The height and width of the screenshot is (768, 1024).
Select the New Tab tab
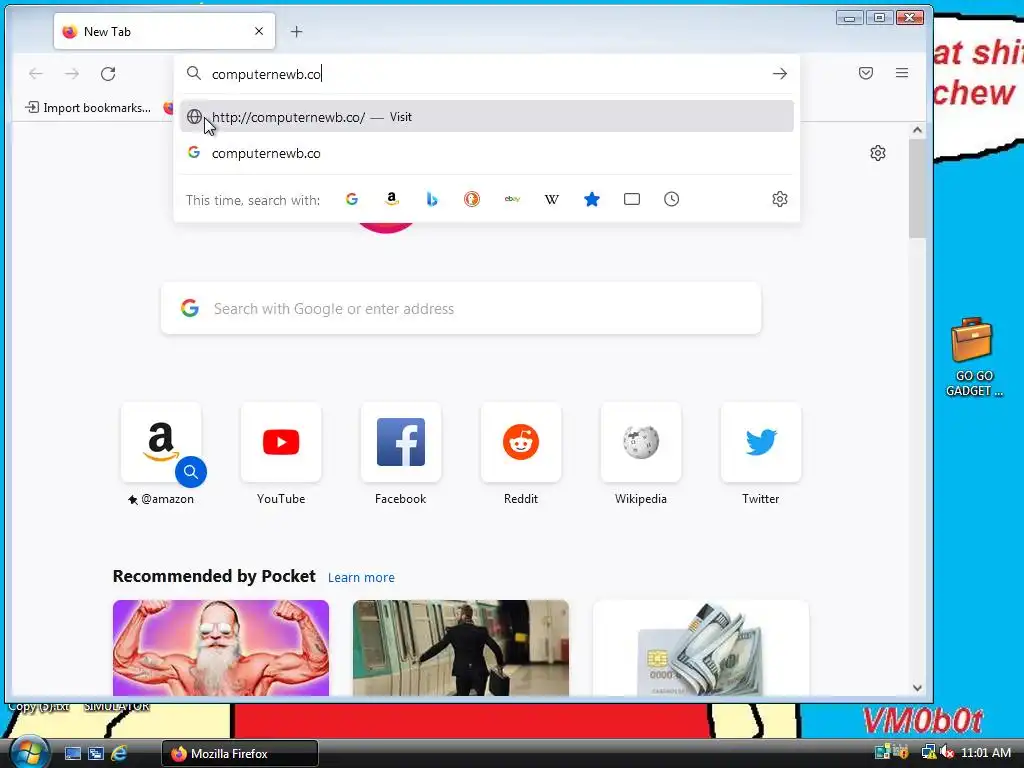click(165, 31)
